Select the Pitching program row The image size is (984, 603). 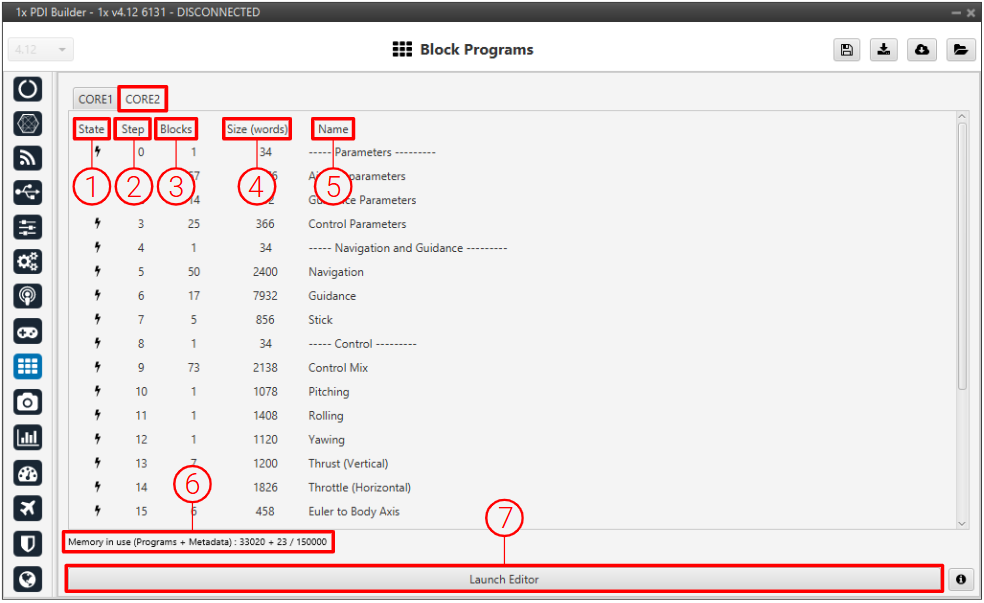pyautogui.click(x=329, y=392)
